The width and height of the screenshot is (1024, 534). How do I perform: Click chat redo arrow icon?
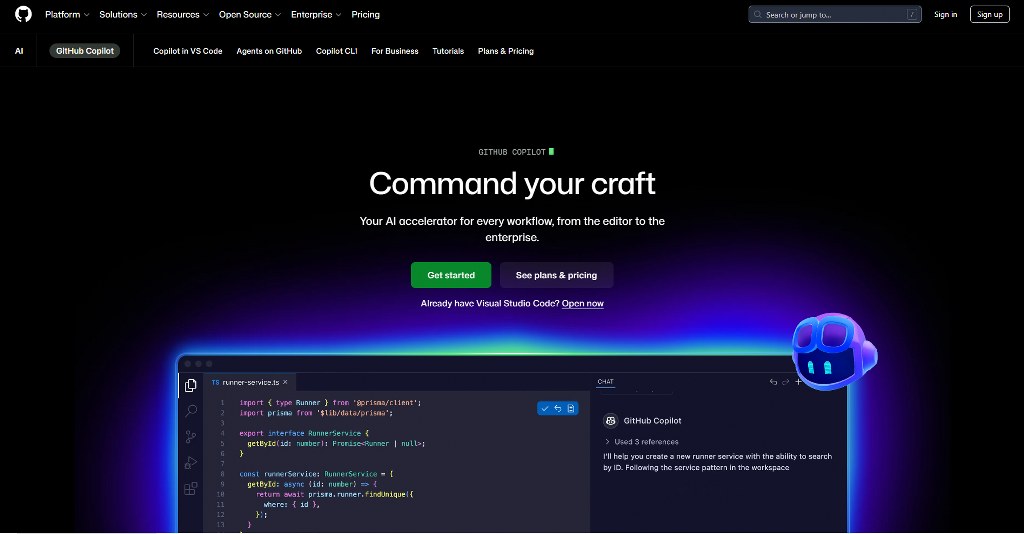click(x=786, y=382)
